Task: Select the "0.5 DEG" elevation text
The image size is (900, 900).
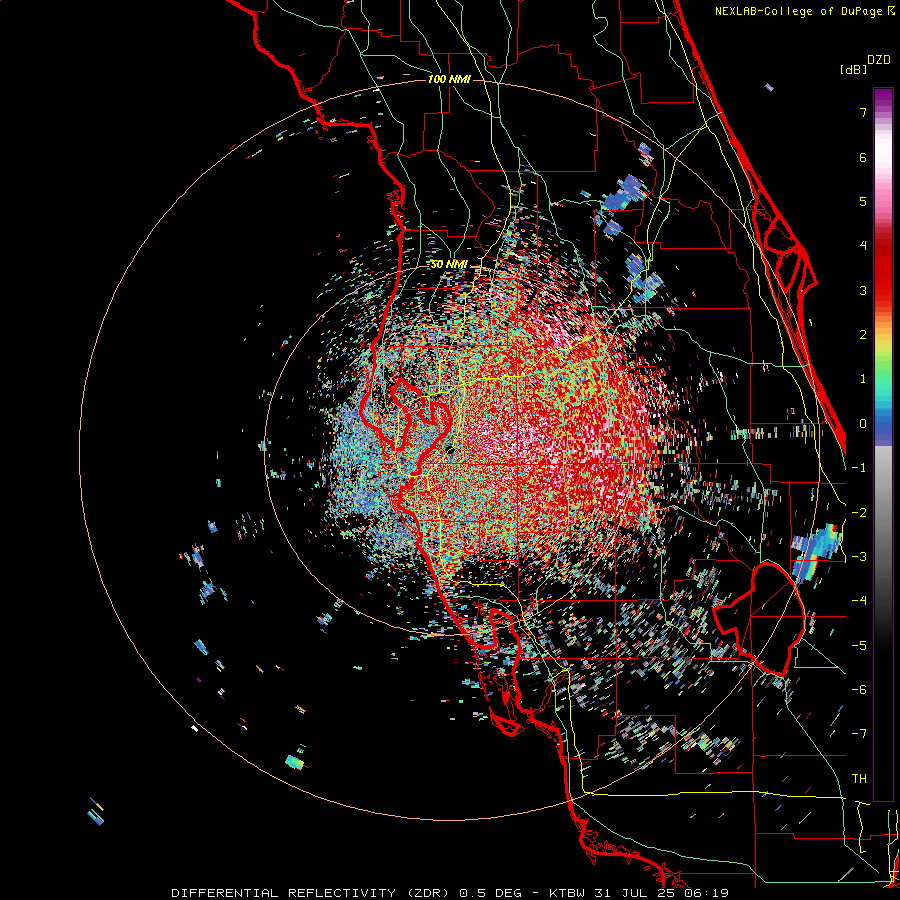Action: (491, 893)
